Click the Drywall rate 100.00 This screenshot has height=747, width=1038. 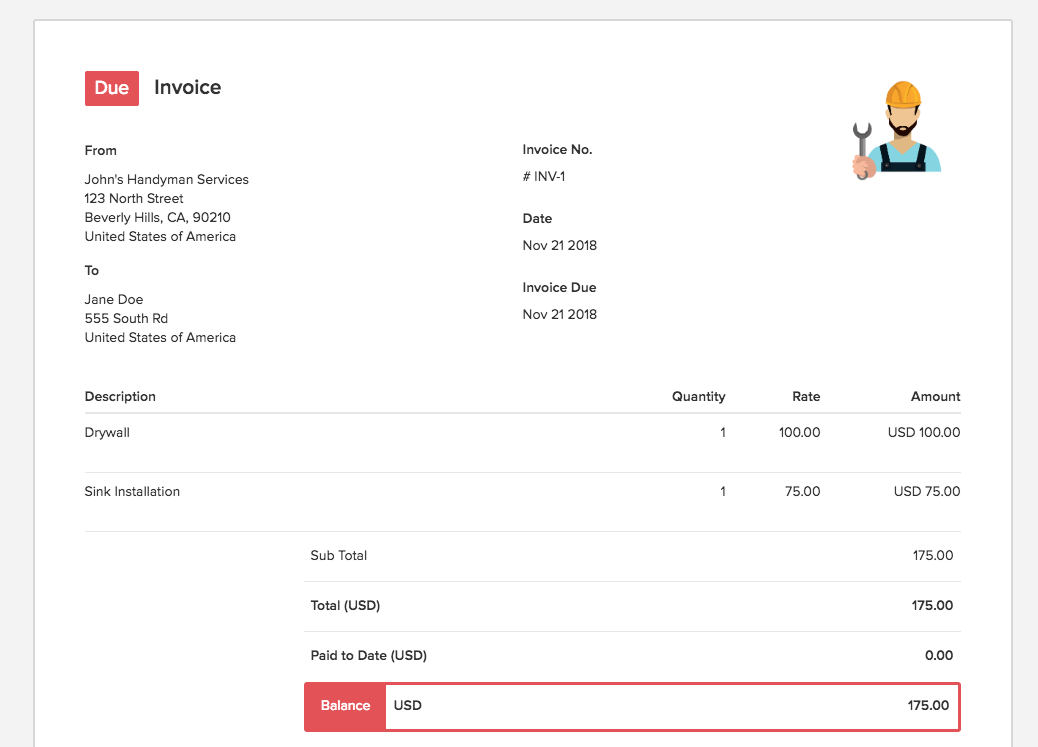click(800, 432)
